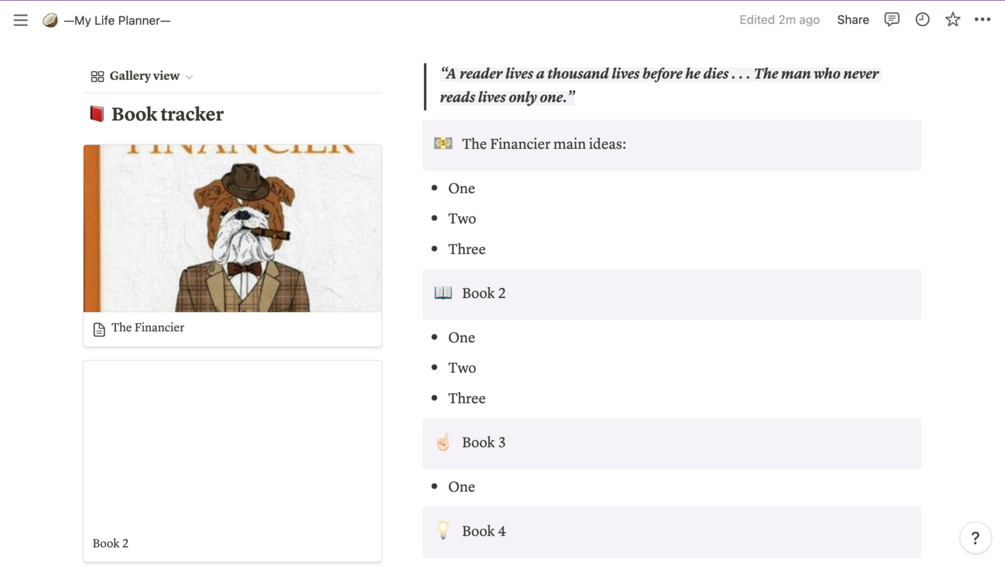Click the 'One' bullet under Book 3
This screenshot has height=567, width=1005.
(461, 487)
